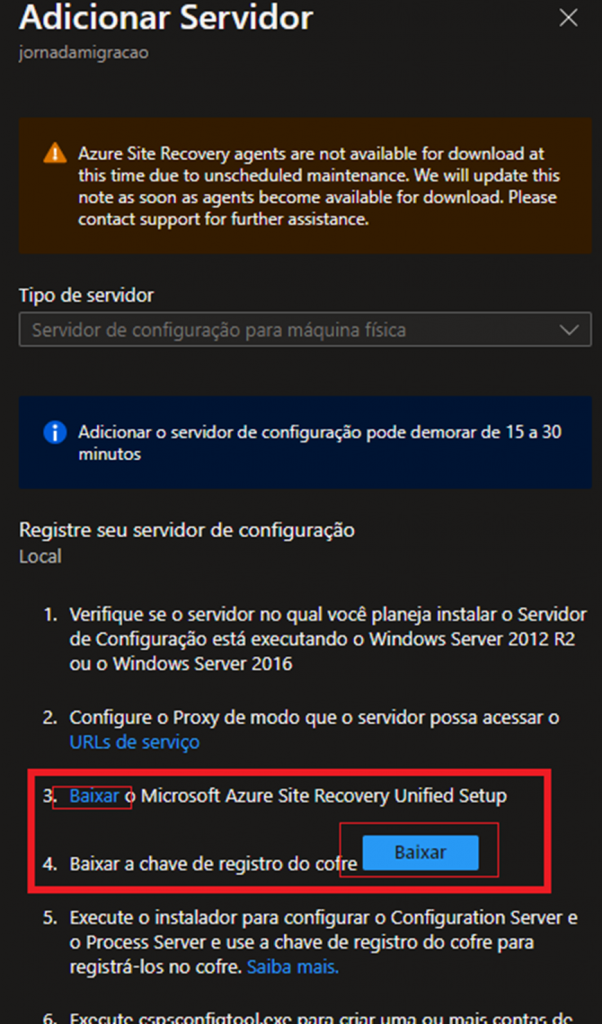Click the Baixar link for Unified Setup
The image size is (602, 1024).
pyautogui.click(x=94, y=796)
